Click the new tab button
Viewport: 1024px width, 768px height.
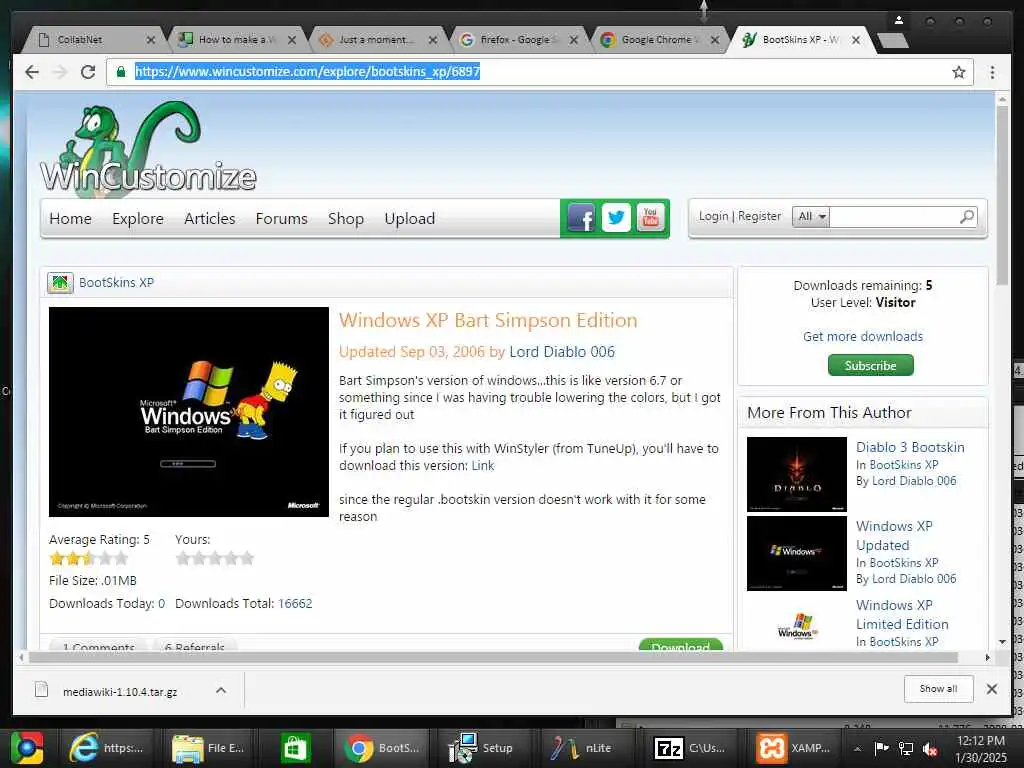tap(892, 40)
